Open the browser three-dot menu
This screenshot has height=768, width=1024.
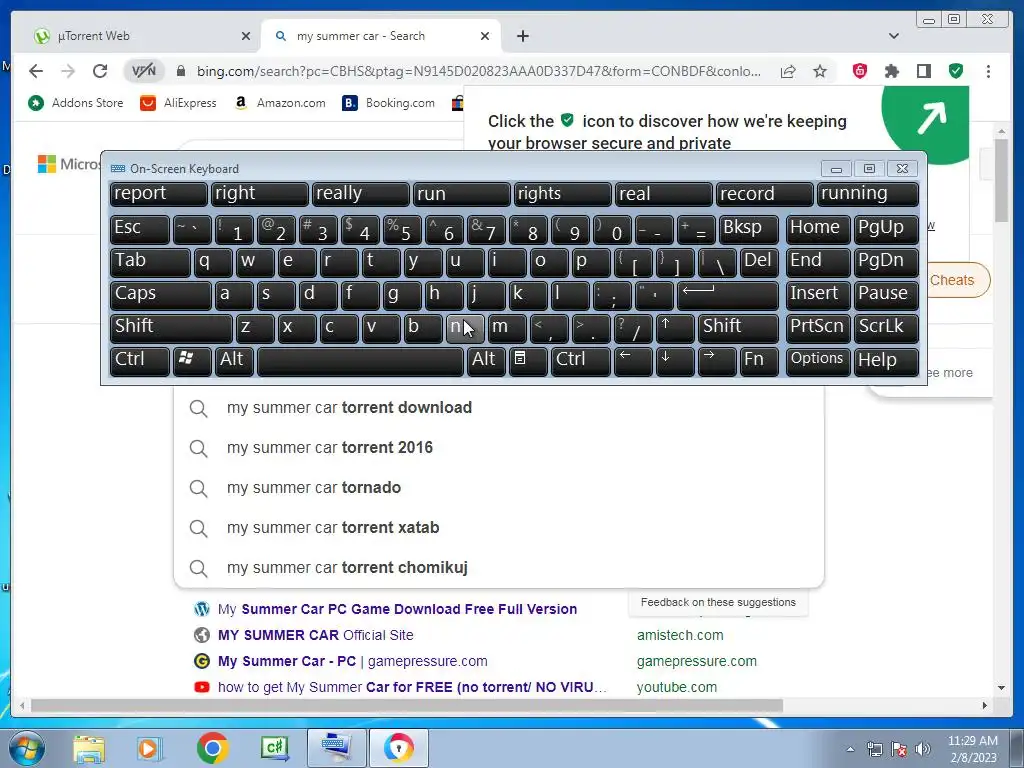click(988, 71)
